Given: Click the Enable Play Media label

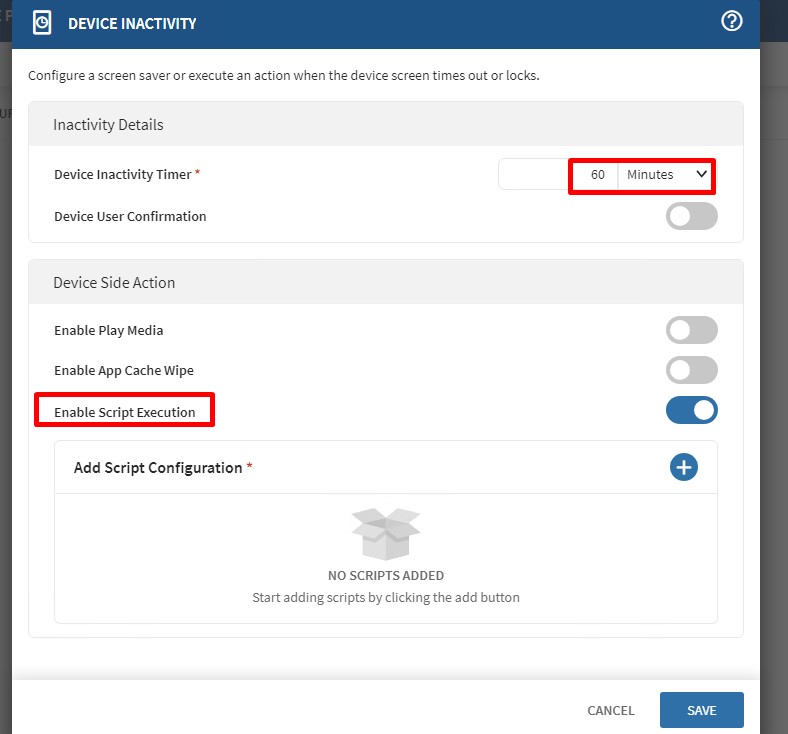Looking at the screenshot, I should pos(108,330).
